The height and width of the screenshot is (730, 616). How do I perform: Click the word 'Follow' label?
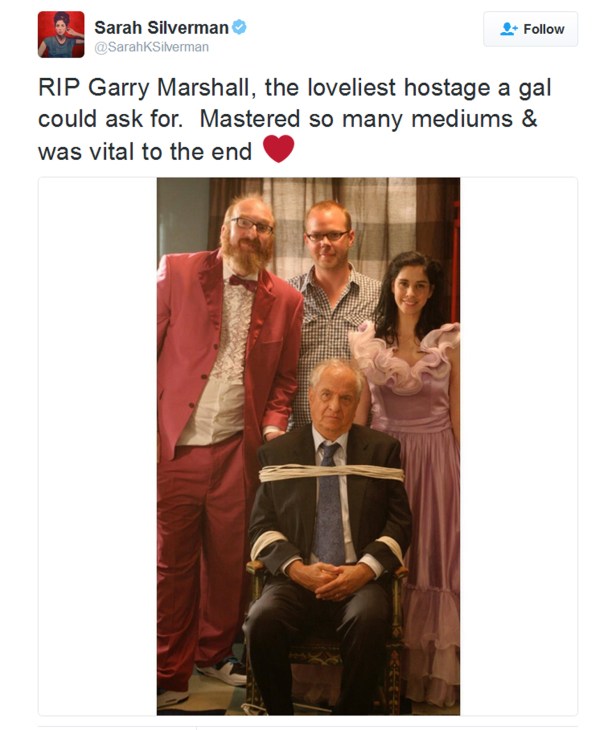[x=543, y=29]
